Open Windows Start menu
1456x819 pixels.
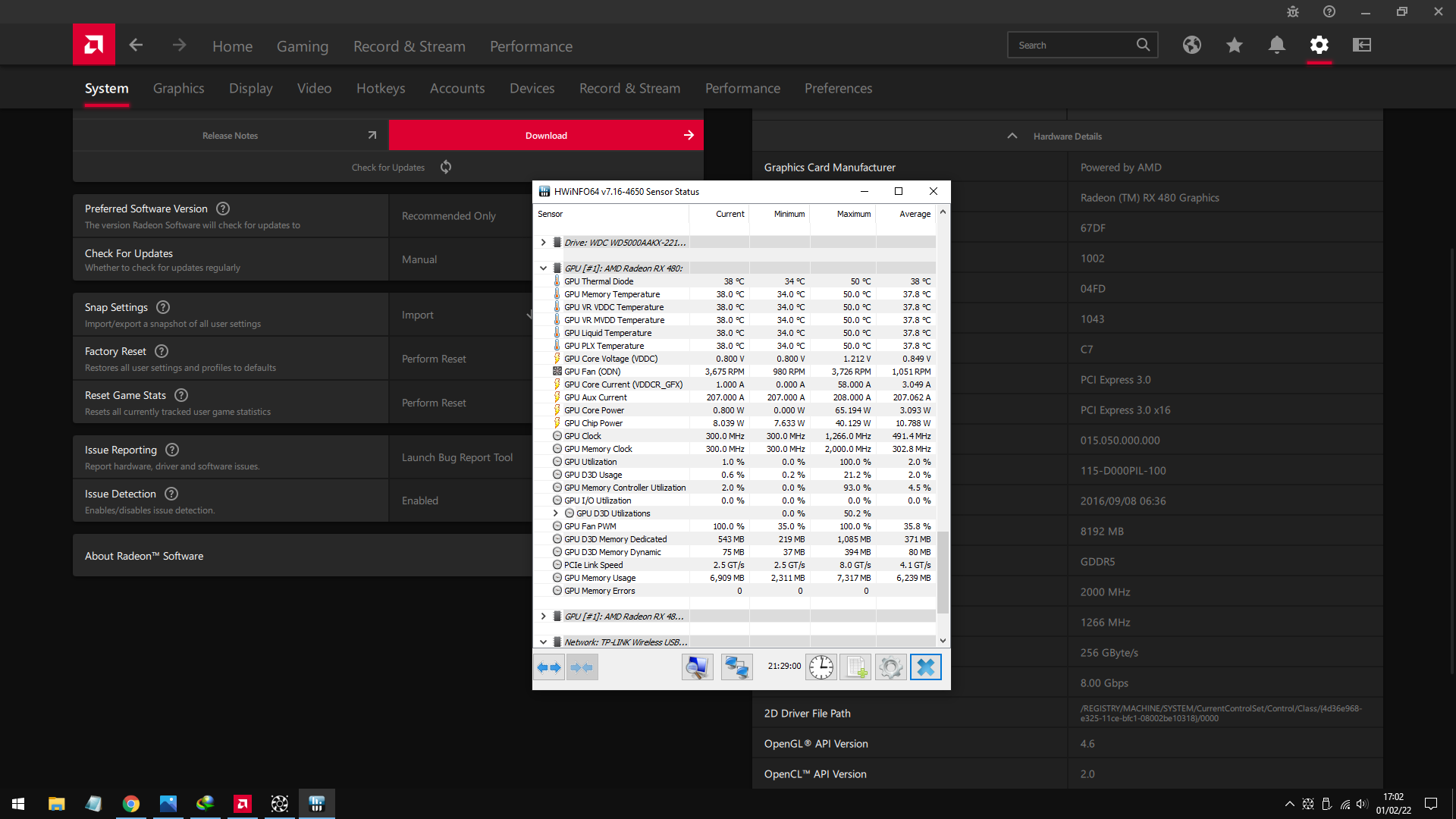point(18,803)
